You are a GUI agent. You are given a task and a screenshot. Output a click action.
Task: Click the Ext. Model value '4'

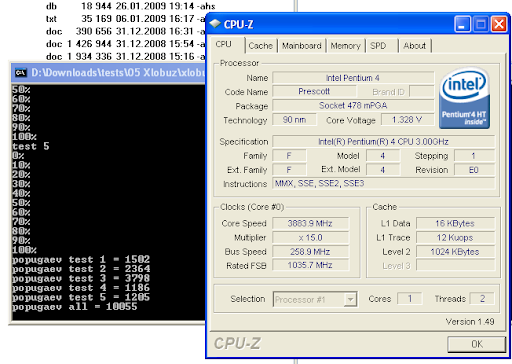[x=383, y=170]
